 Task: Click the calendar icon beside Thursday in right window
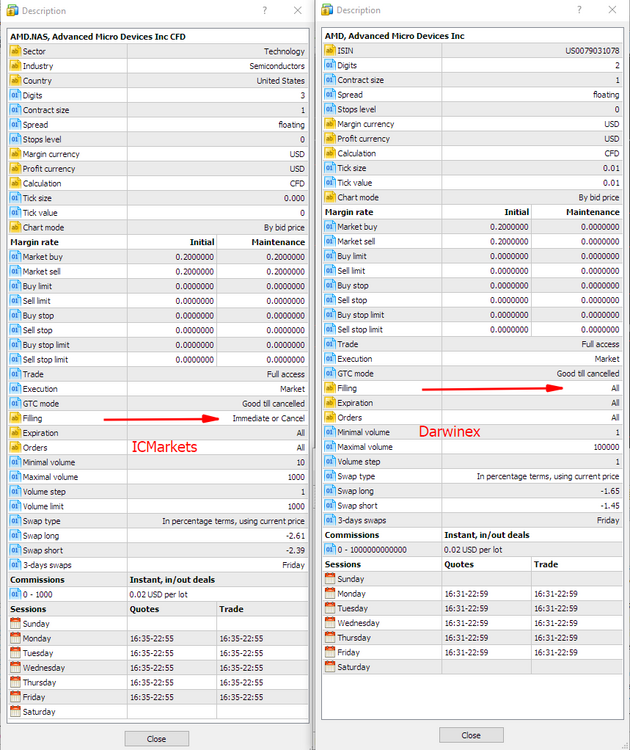(x=330, y=637)
